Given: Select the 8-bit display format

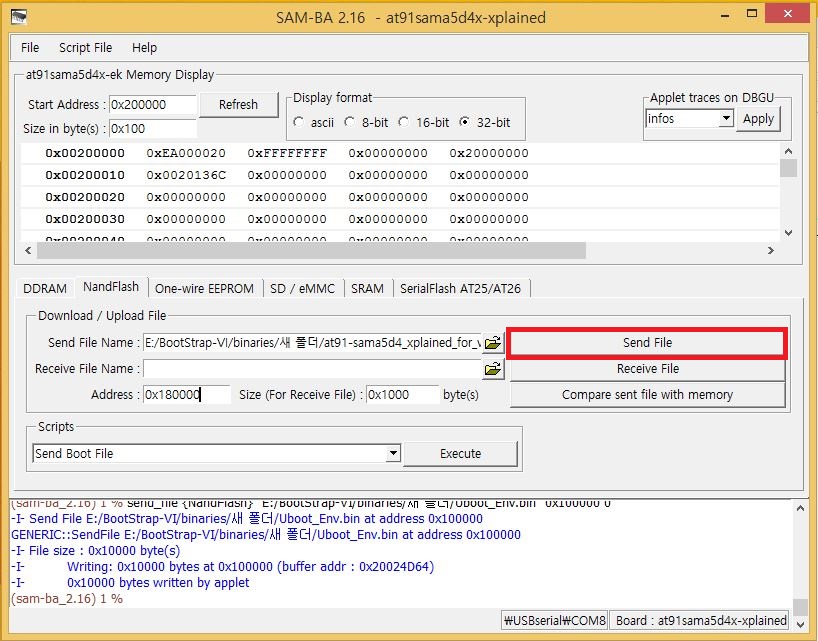Looking at the screenshot, I should pyautogui.click(x=349, y=122).
